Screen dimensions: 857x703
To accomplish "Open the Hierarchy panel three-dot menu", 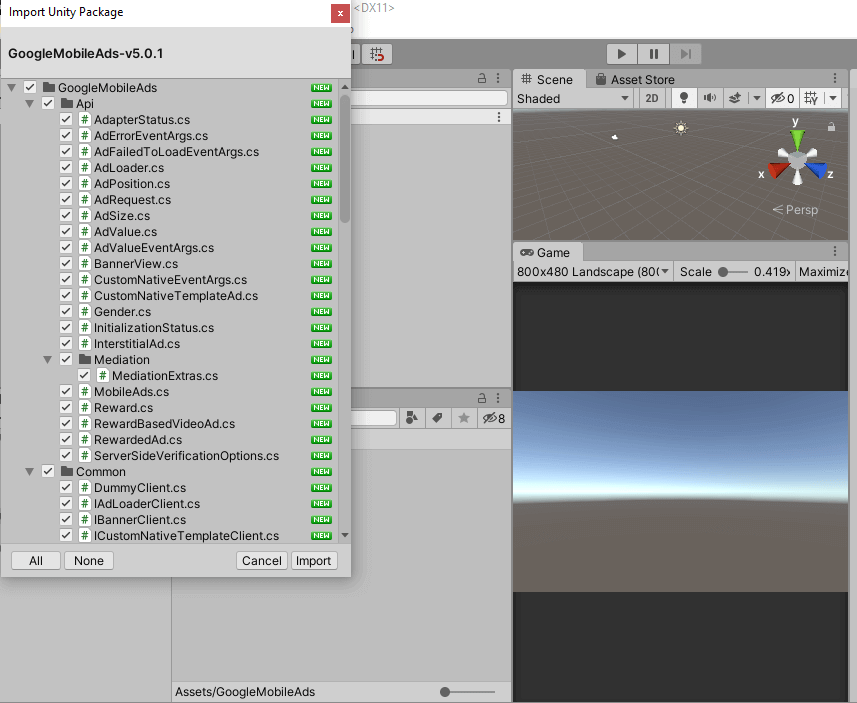I will coord(498,78).
